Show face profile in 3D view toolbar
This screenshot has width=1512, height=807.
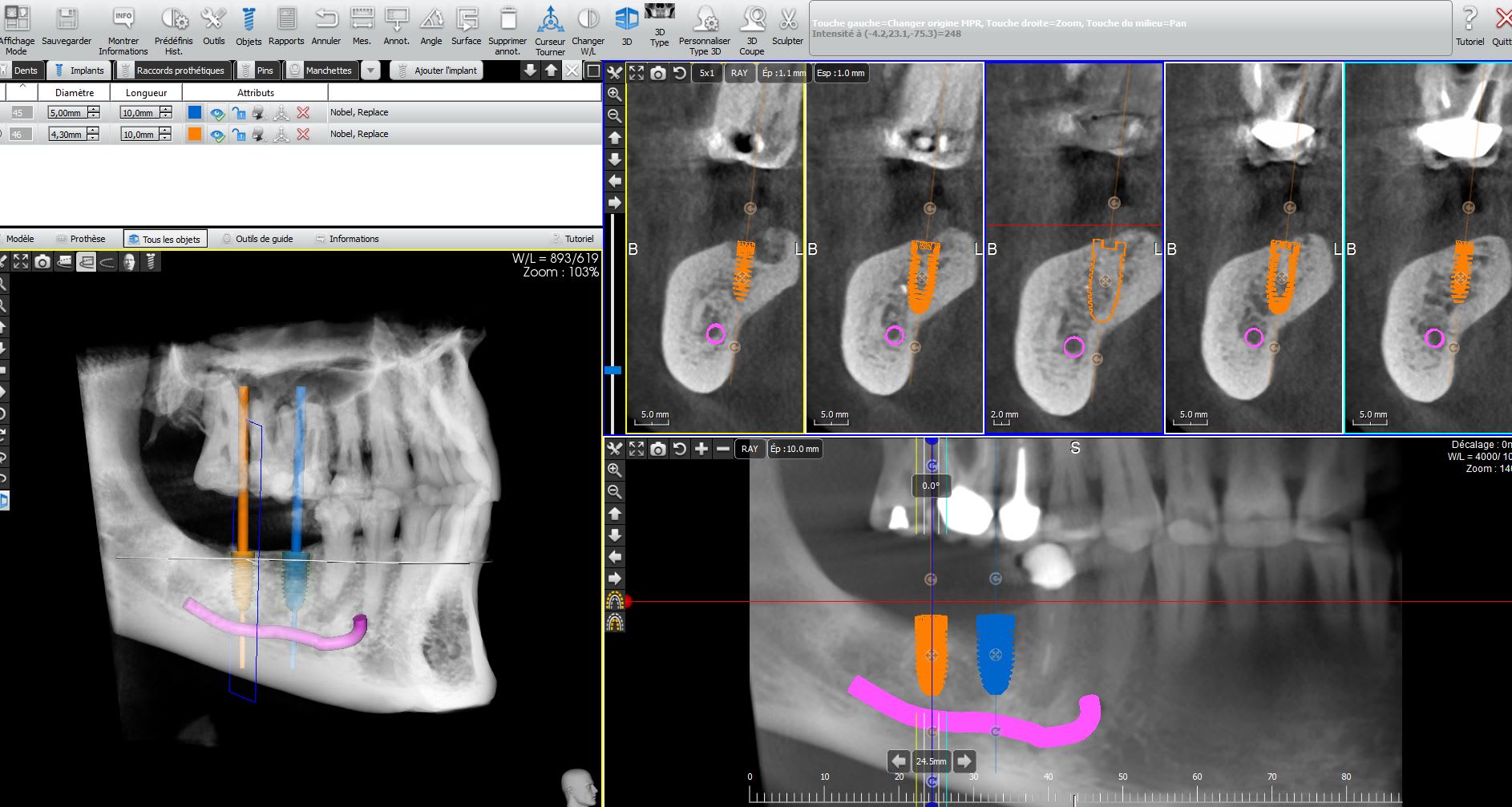tap(128, 262)
